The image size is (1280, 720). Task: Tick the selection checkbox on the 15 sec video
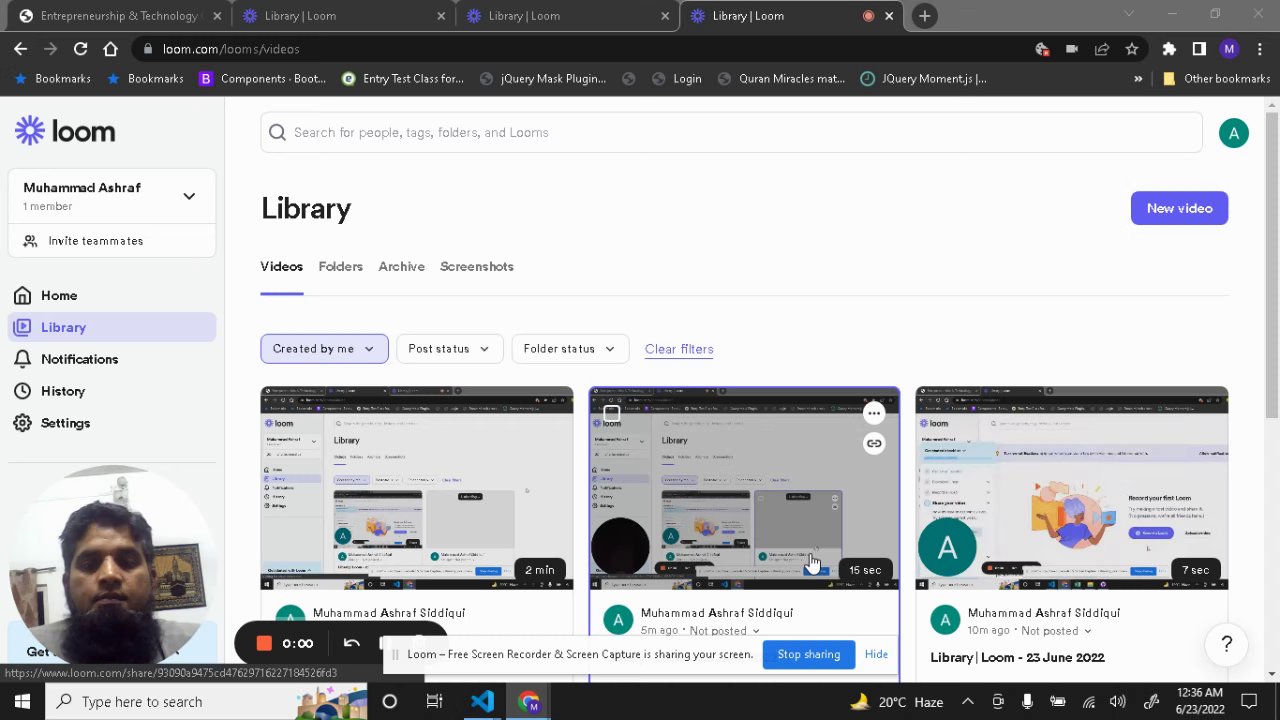611,412
